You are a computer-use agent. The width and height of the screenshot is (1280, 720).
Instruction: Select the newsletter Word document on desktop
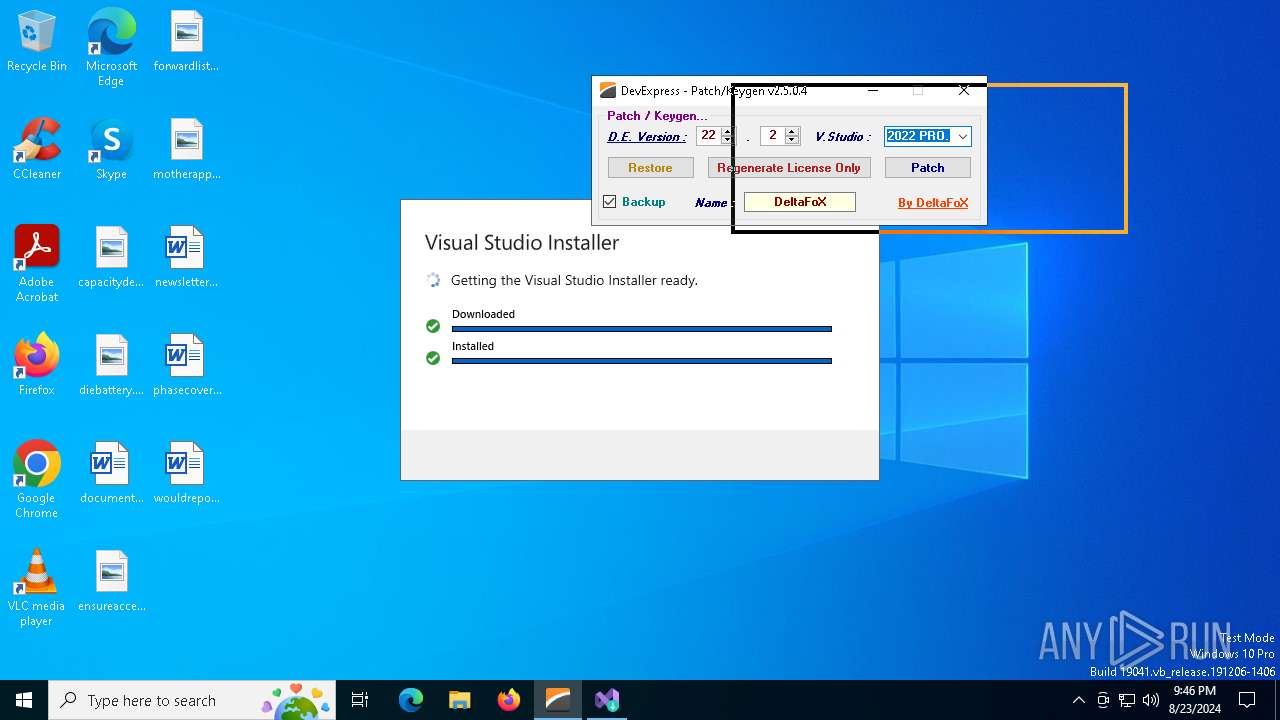pyautogui.click(x=186, y=258)
